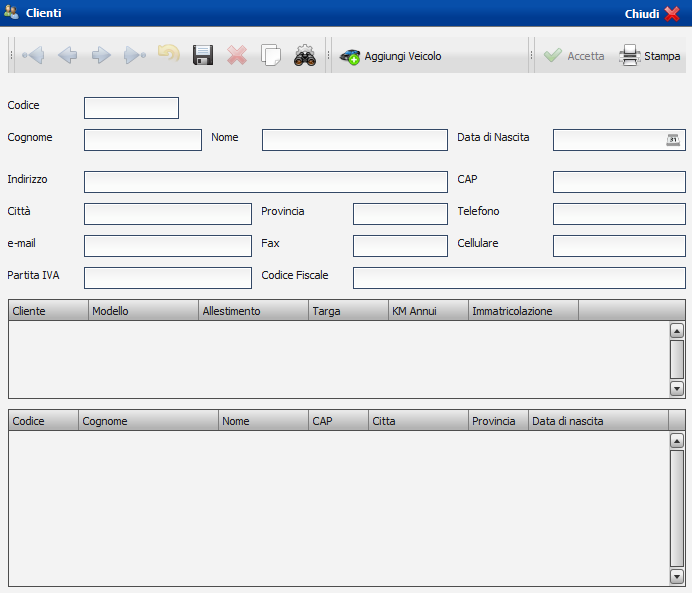This screenshot has width=692, height=593.
Task: Click Provincia header in client list
Action: tap(499, 420)
